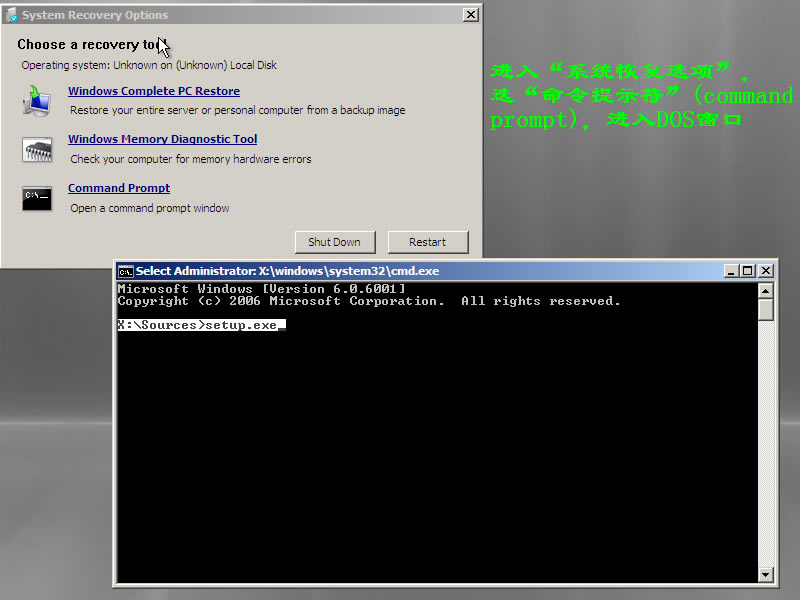Click the Shut Down button

point(335,242)
